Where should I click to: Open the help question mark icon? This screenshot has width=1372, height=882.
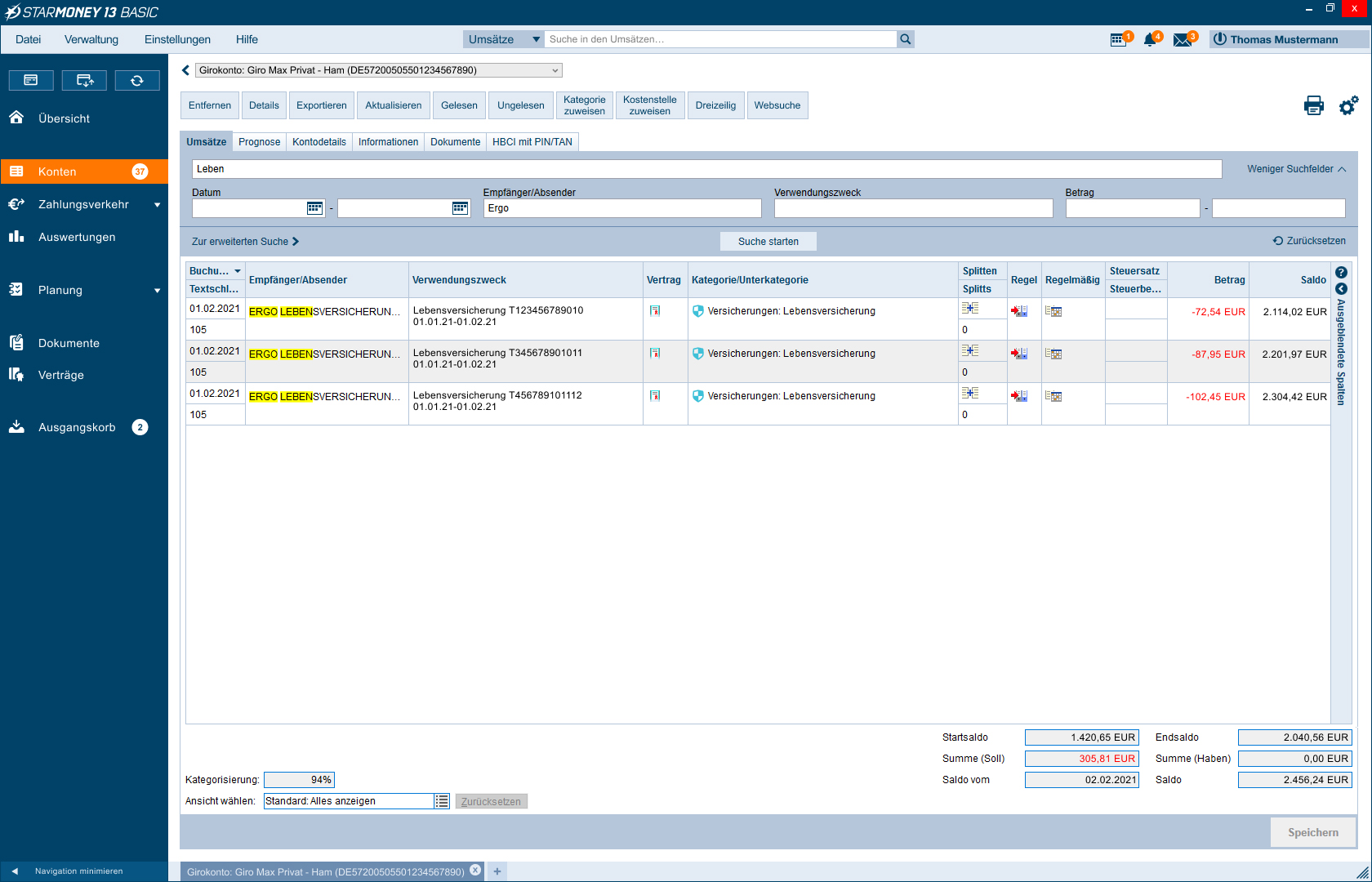1341,273
